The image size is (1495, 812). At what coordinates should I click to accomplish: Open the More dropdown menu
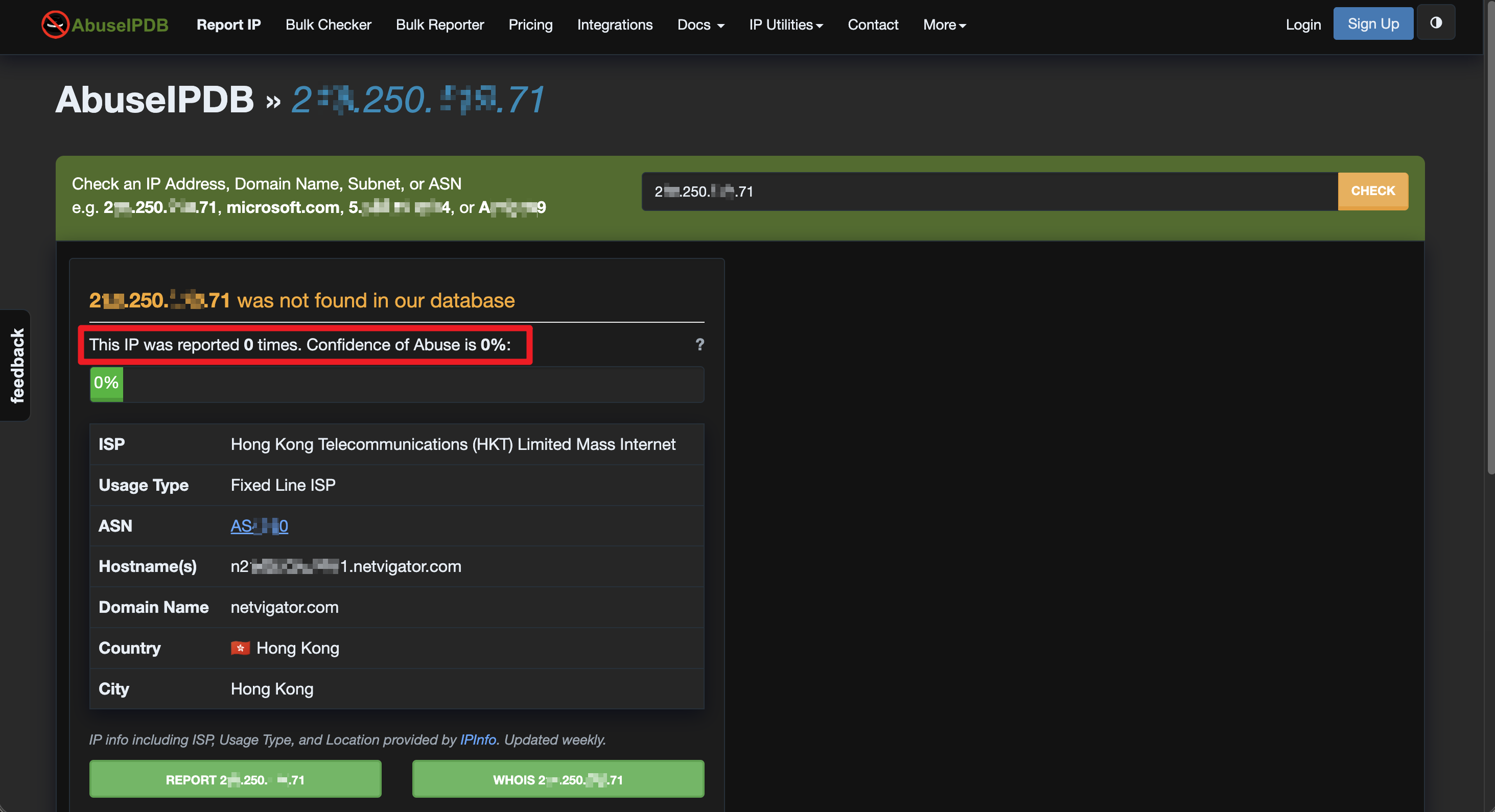(944, 25)
